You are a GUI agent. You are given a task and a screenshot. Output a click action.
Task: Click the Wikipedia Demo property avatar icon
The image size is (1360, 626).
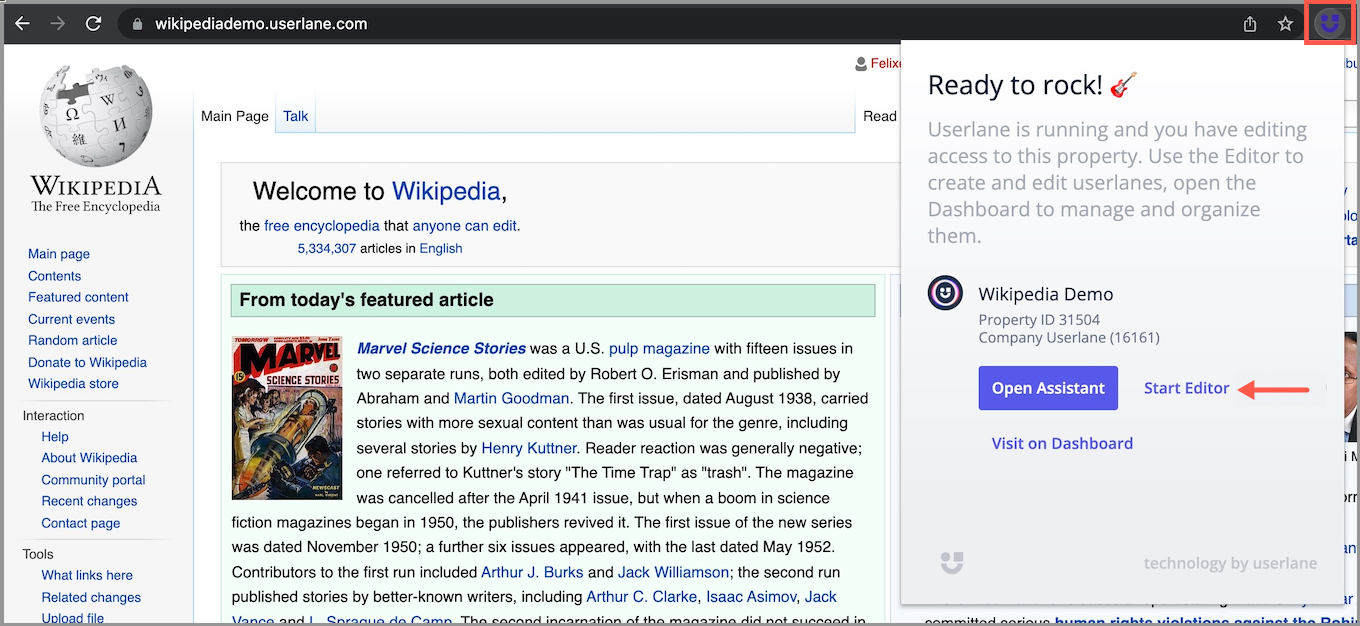[x=945, y=293]
